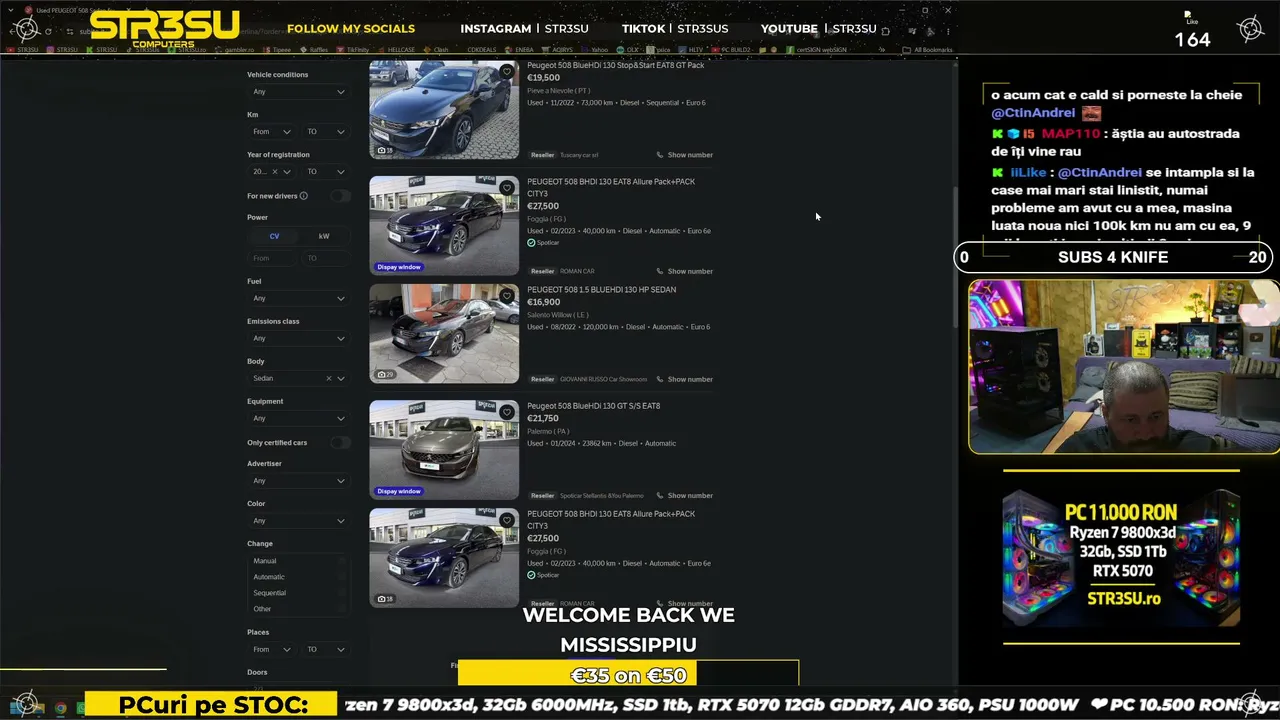Click the browser reload icon
Screen dimensions: 1280x720
(x=47, y=31)
